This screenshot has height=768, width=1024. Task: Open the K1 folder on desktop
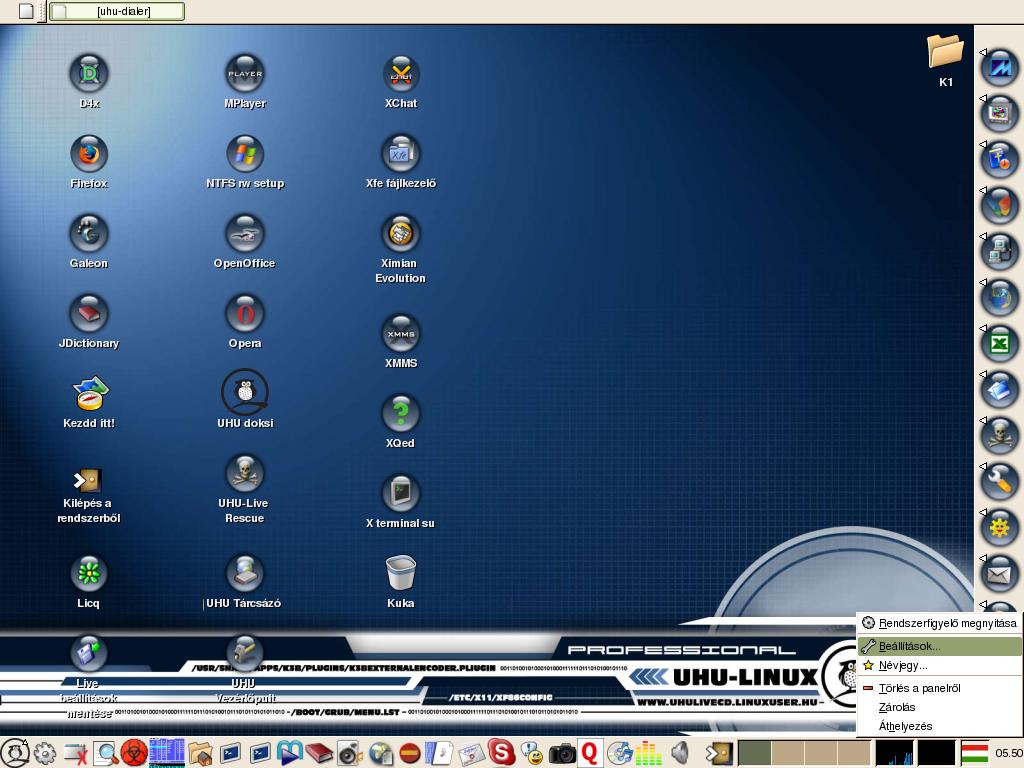point(945,51)
